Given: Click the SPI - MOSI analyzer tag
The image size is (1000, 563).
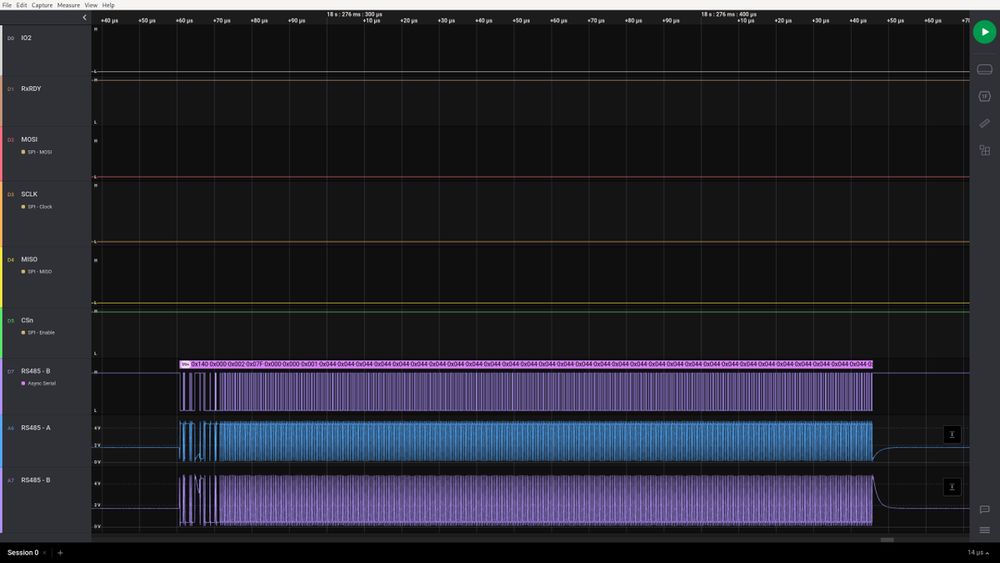Looking at the screenshot, I should [x=37, y=152].
